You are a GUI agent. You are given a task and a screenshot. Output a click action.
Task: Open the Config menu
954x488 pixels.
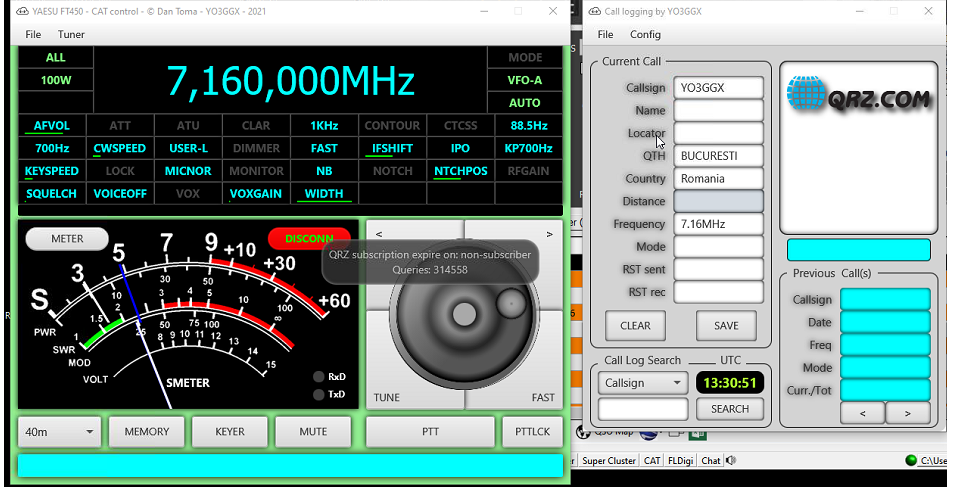click(646, 34)
